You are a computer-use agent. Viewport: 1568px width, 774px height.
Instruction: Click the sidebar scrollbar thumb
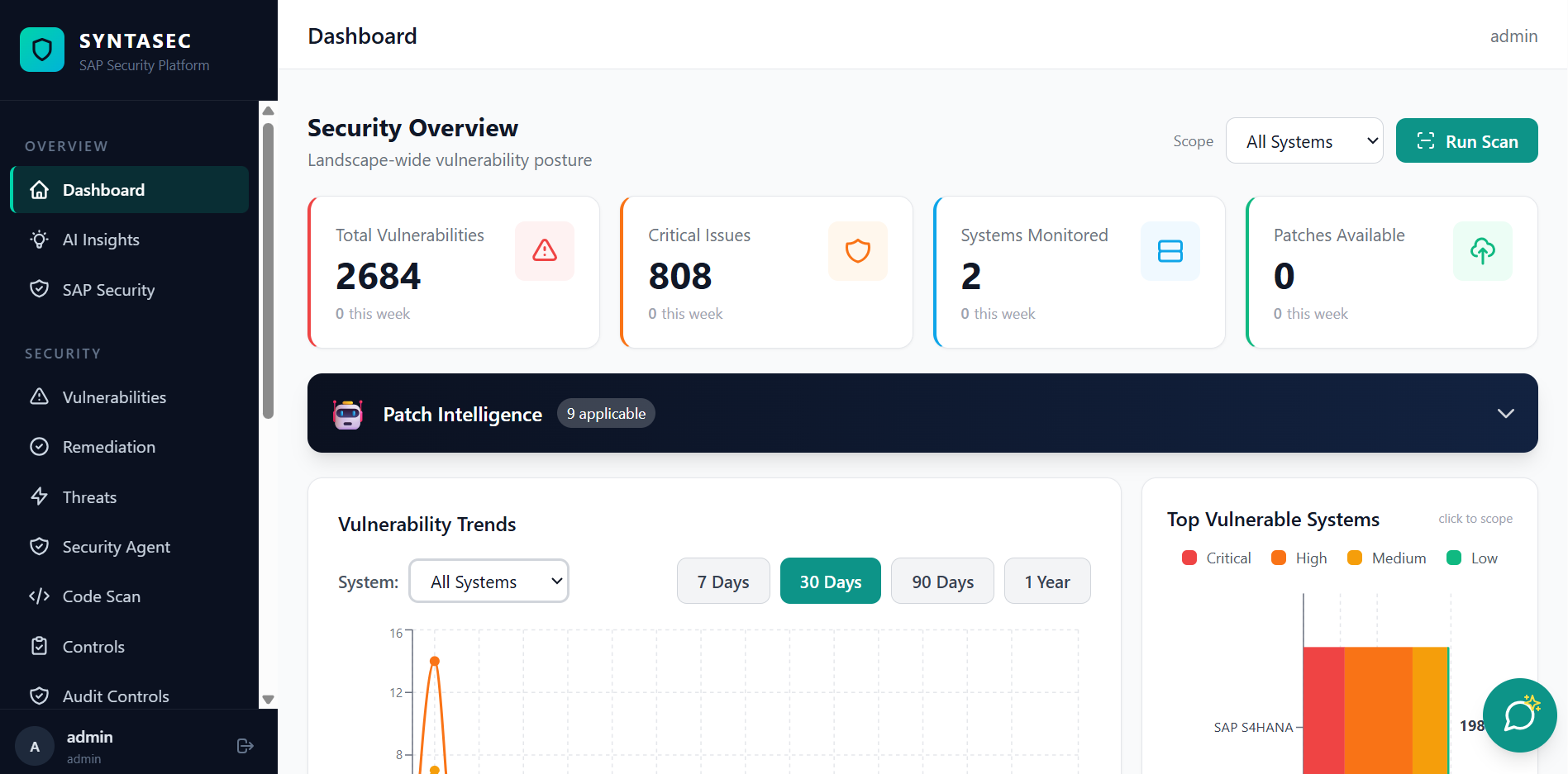point(268,271)
